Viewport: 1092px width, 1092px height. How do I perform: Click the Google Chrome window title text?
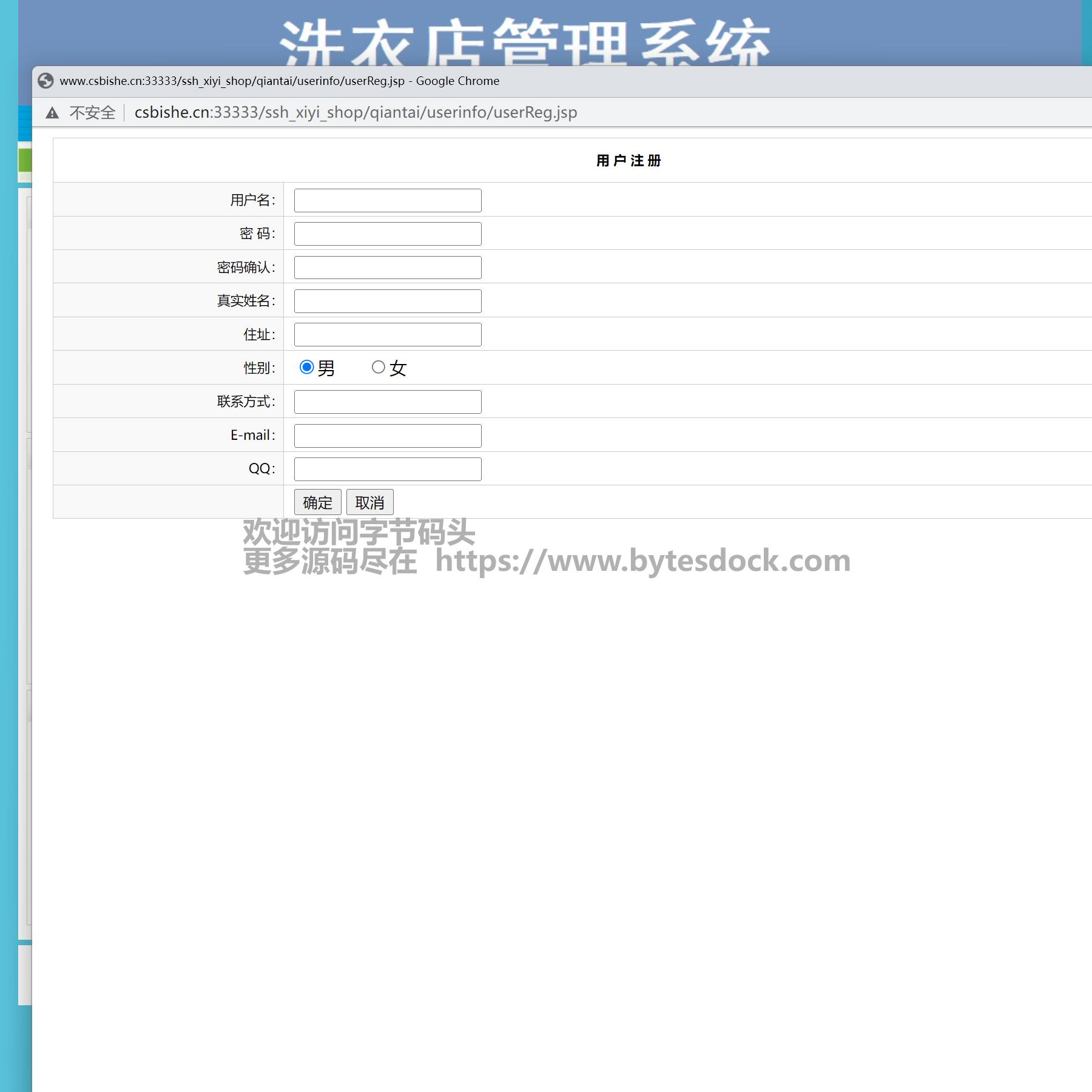tap(279, 81)
